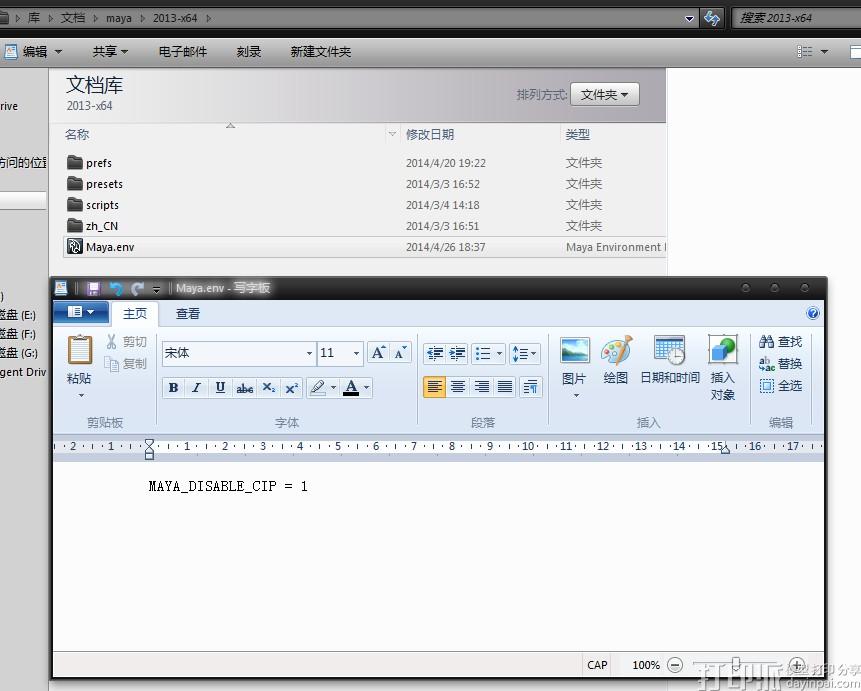Click the Grow font button

pos(378,353)
